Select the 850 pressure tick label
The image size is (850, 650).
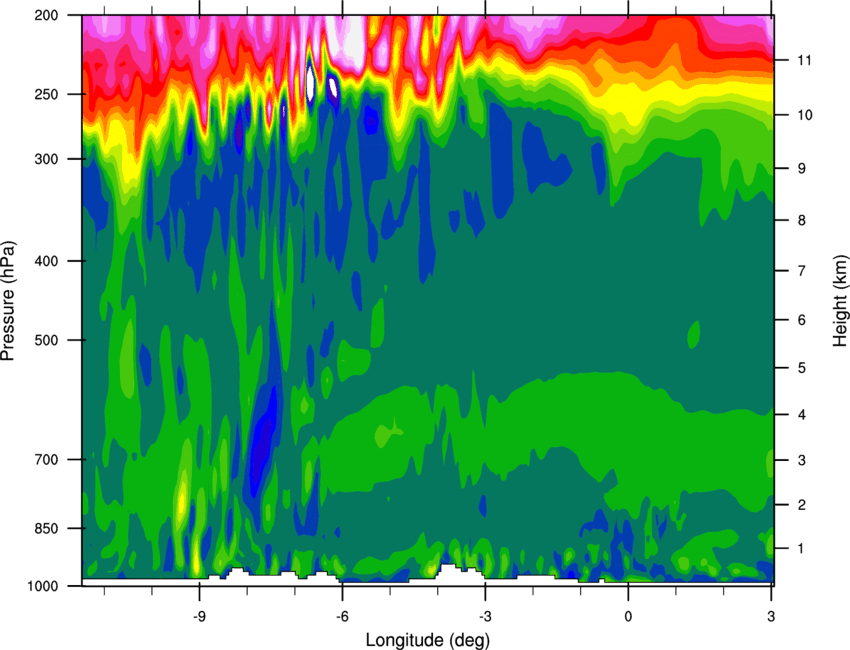[x=47, y=528]
